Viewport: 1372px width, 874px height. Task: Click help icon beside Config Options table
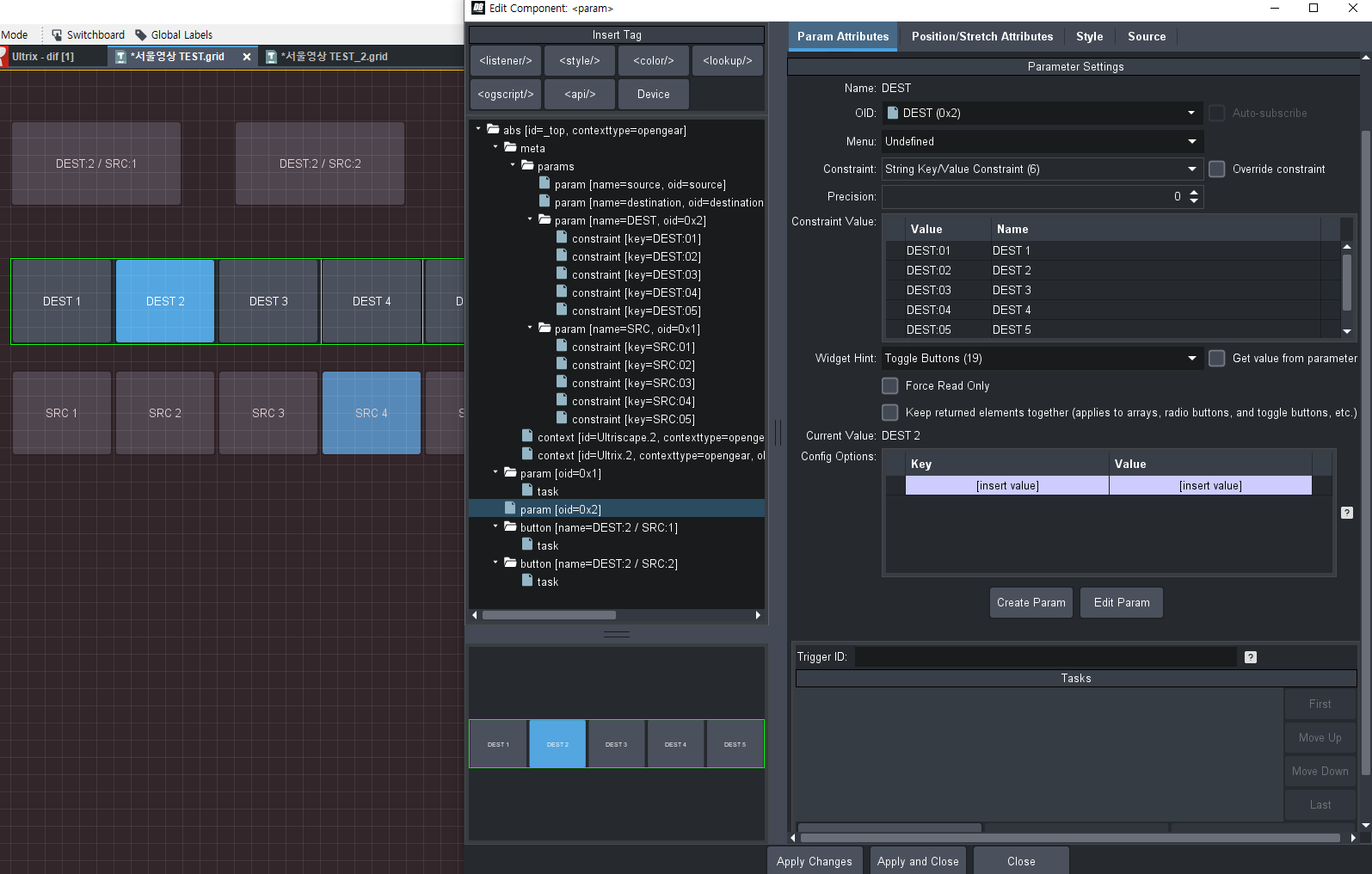click(x=1347, y=513)
